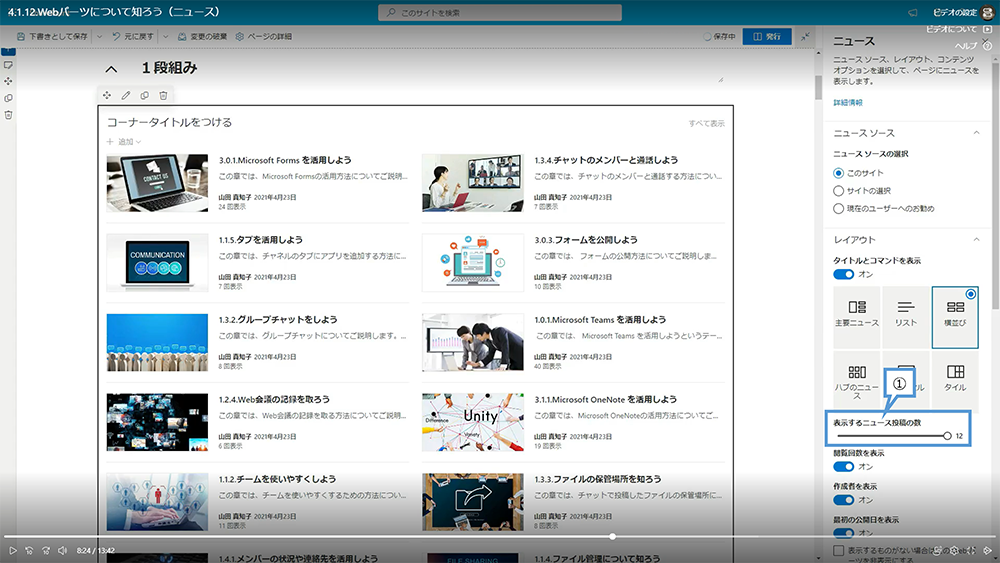The image size is (1000, 563).
Task: Click the duplicate web part icon in the web part toolbar
Action: (145, 95)
